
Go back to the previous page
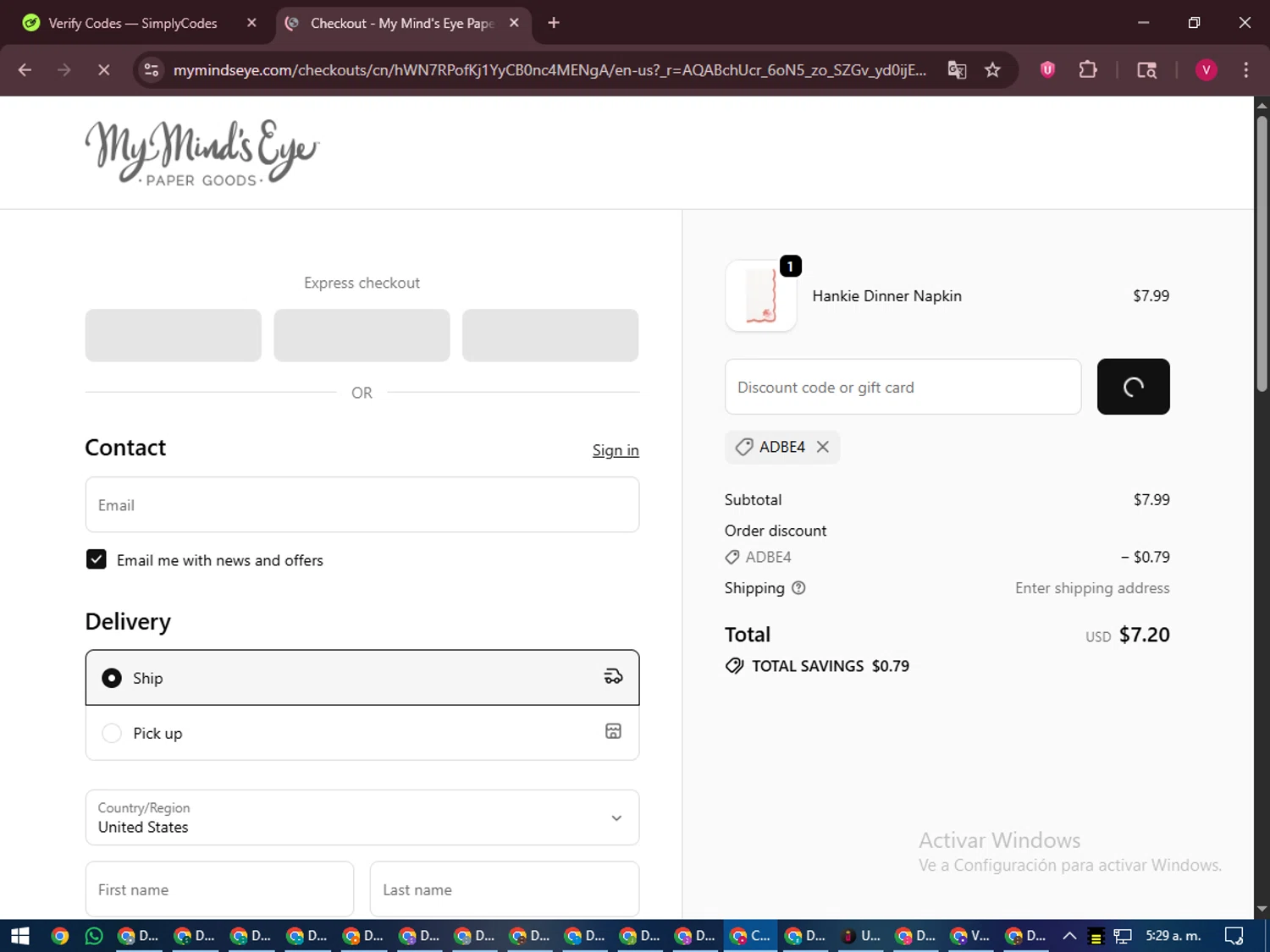[25, 70]
